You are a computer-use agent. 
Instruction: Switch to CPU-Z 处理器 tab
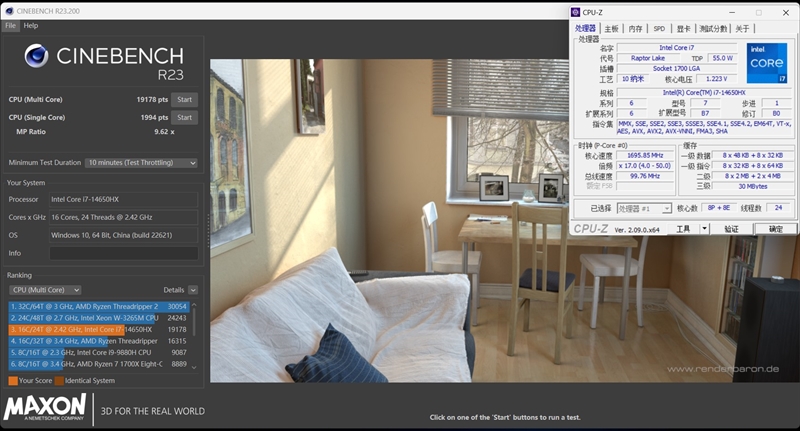click(x=585, y=29)
